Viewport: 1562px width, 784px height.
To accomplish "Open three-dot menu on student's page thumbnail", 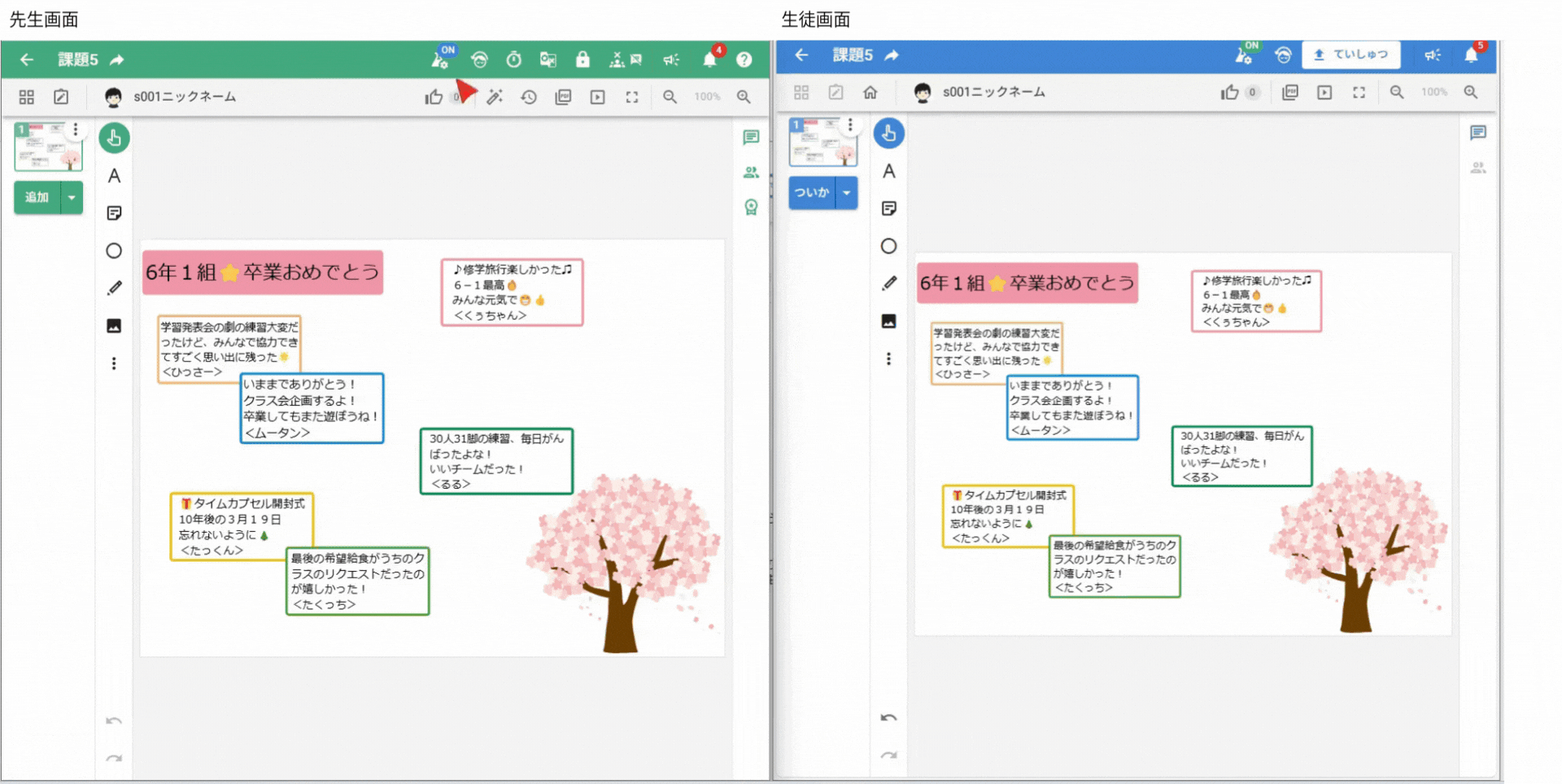I will [850, 124].
